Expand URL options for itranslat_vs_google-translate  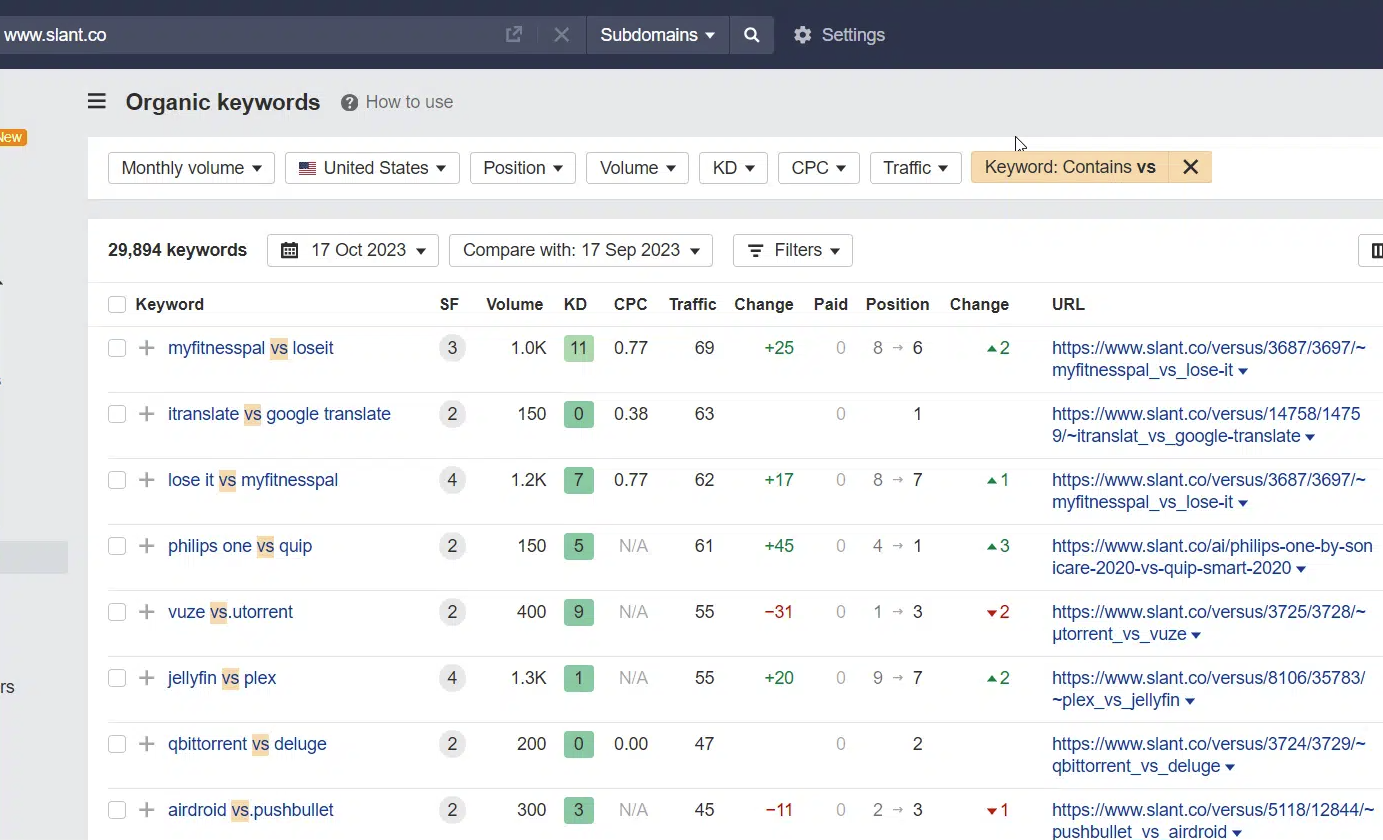click(1310, 437)
